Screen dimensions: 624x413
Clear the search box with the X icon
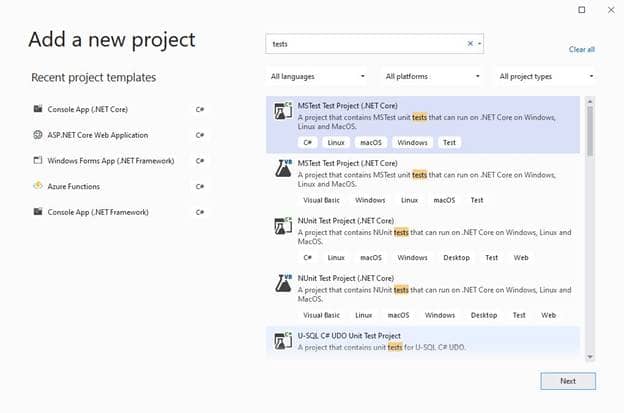[x=470, y=44]
